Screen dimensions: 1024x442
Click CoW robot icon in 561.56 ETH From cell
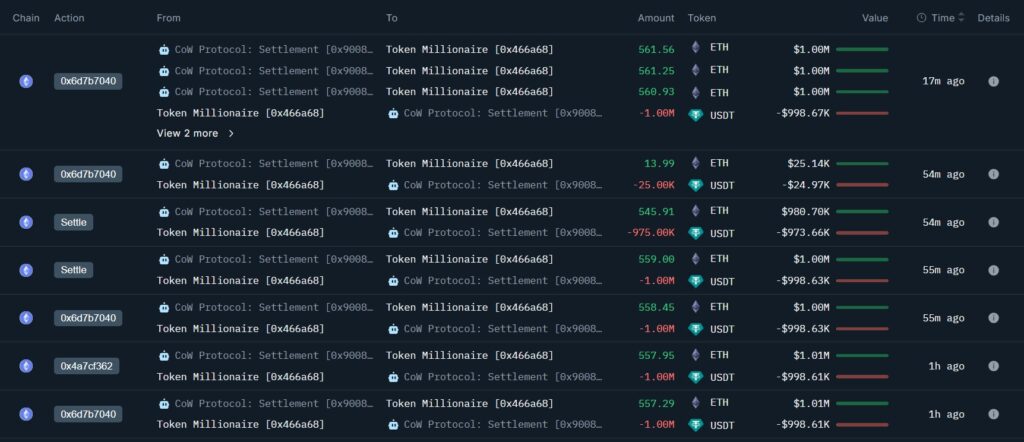(163, 49)
